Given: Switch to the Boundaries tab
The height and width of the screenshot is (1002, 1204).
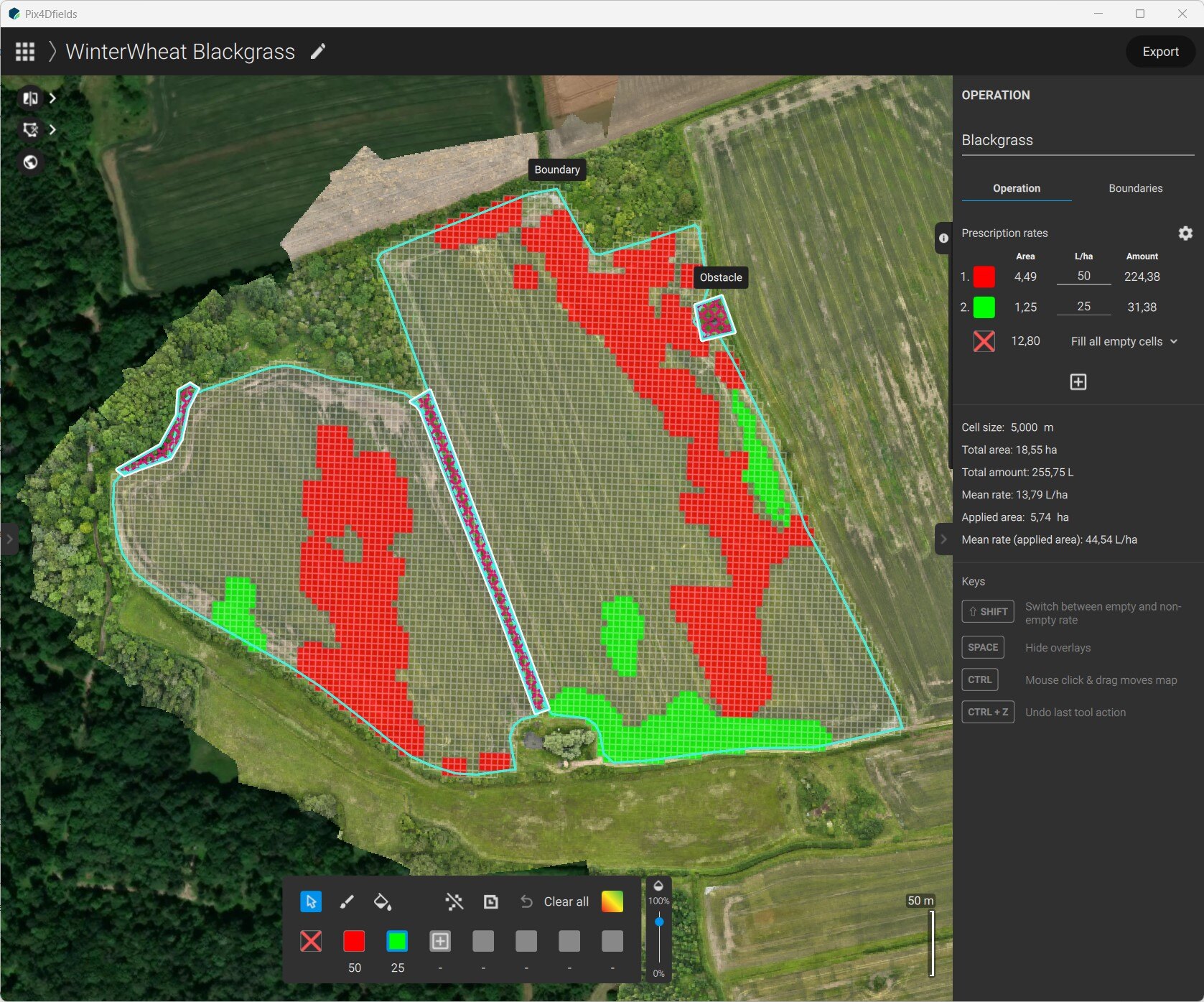Looking at the screenshot, I should tap(1134, 188).
